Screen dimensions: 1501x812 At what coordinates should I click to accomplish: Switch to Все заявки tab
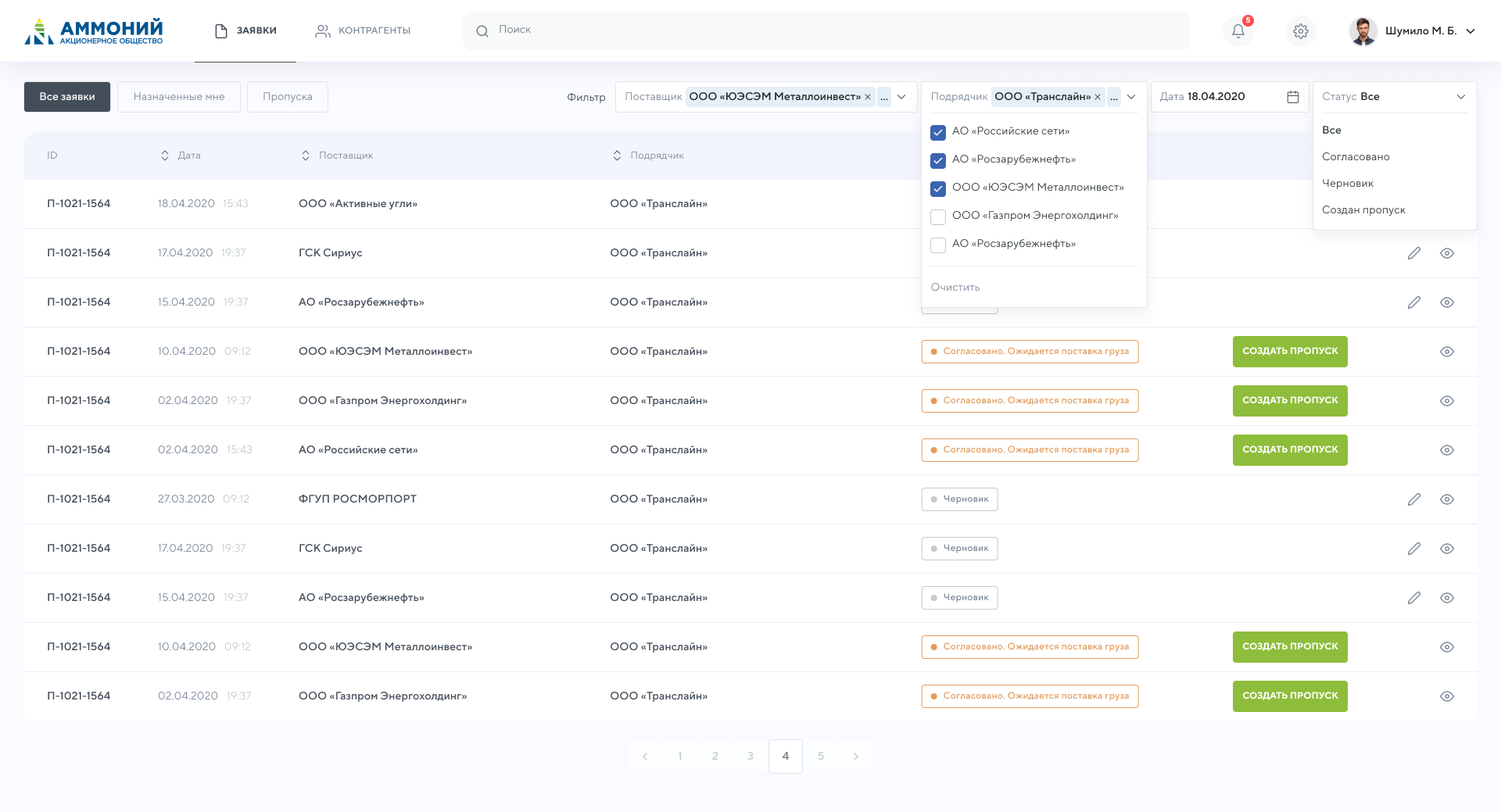tap(67, 97)
